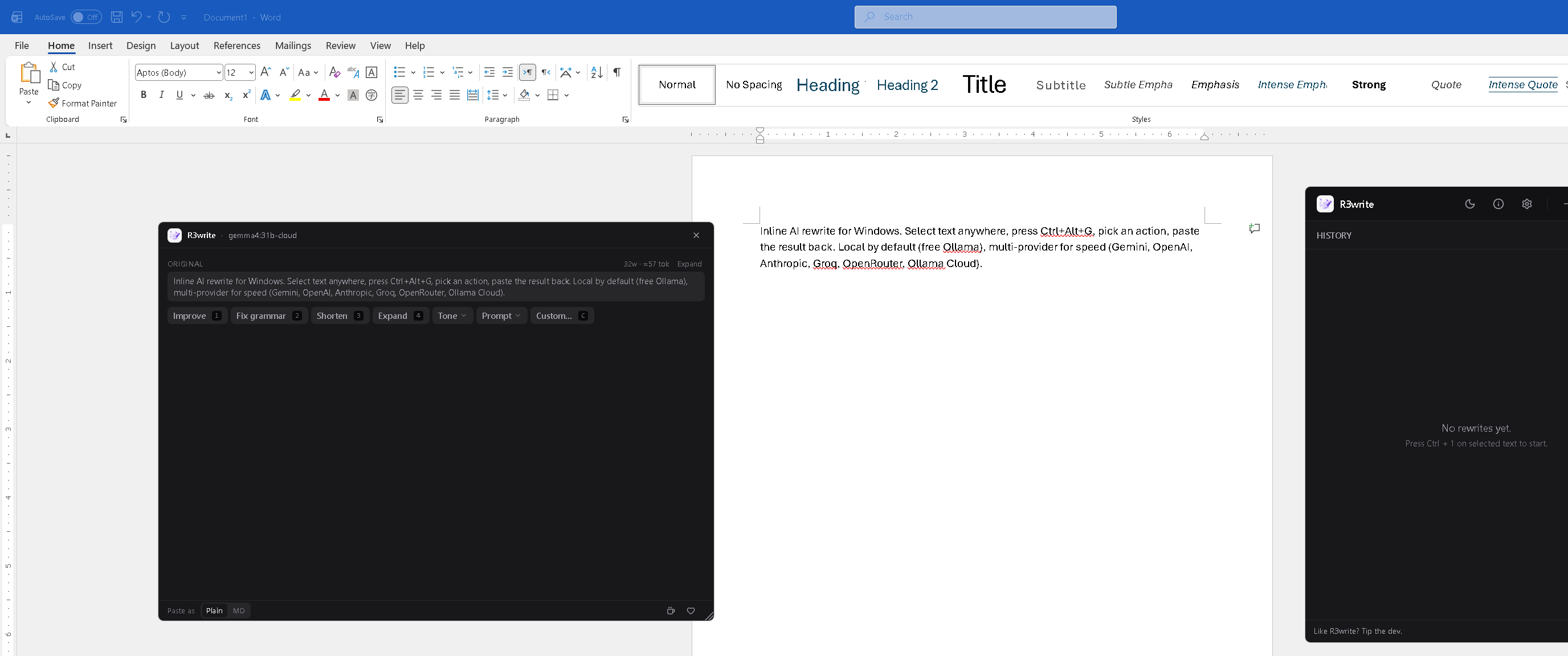This screenshot has height=656, width=1568.
Task: Click the Paste clipboard icon
Action: pyautogui.click(x=28, y=72)
